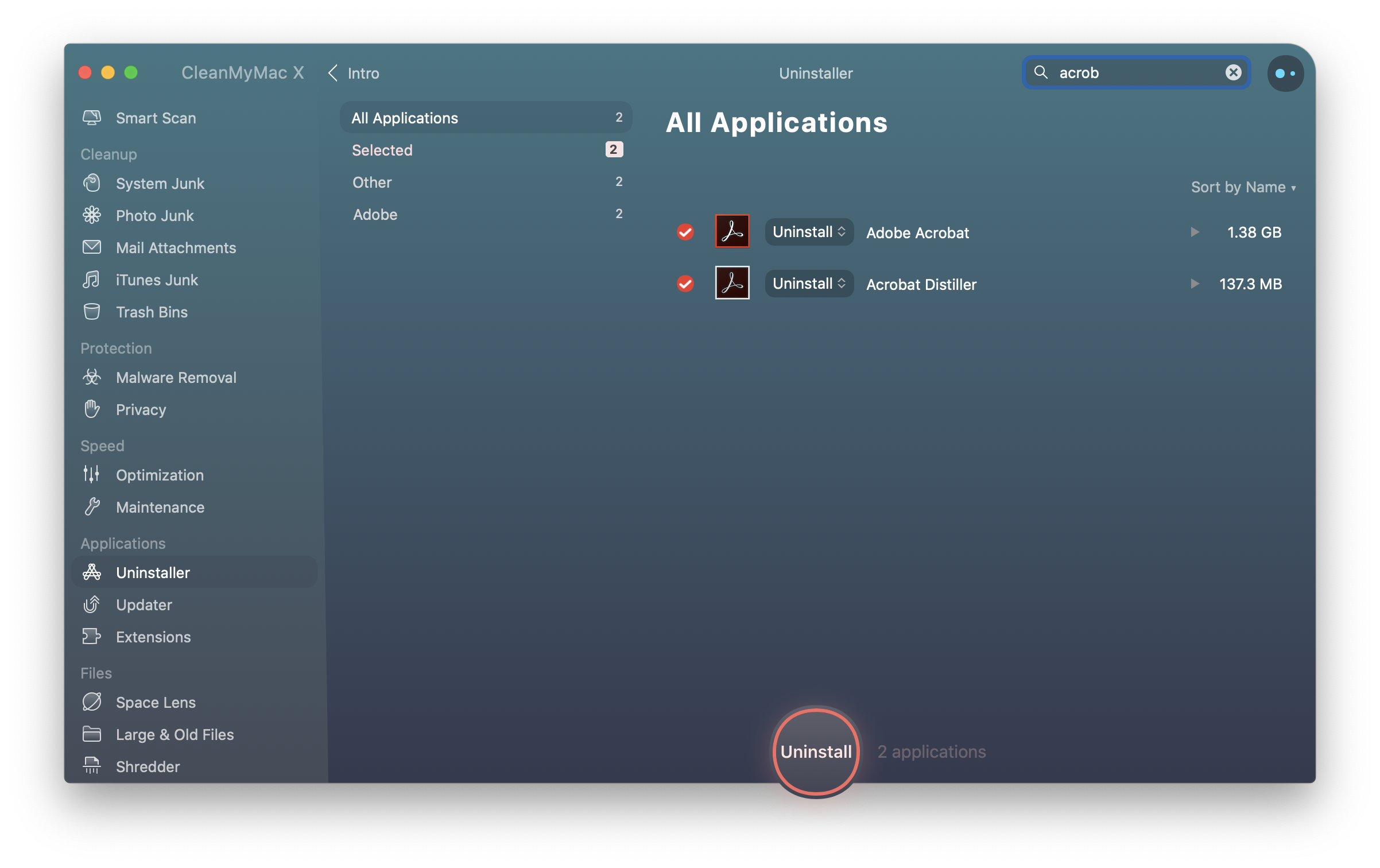Select the Trash Bins cleanup item
Screen dimensions: 1380x868
[152, 312]
